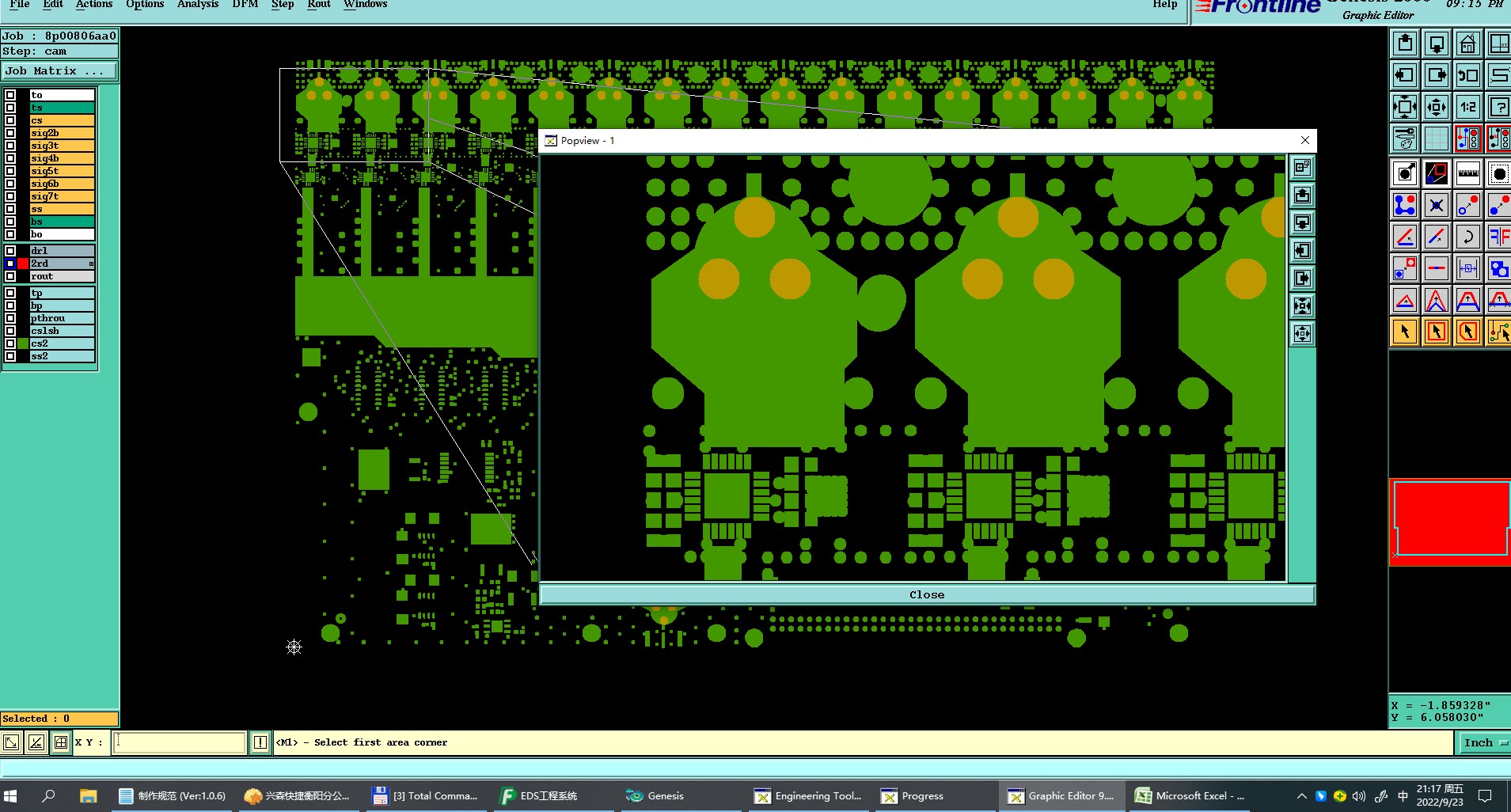Select the polygon selection arrow icon

coord(1468,332)
